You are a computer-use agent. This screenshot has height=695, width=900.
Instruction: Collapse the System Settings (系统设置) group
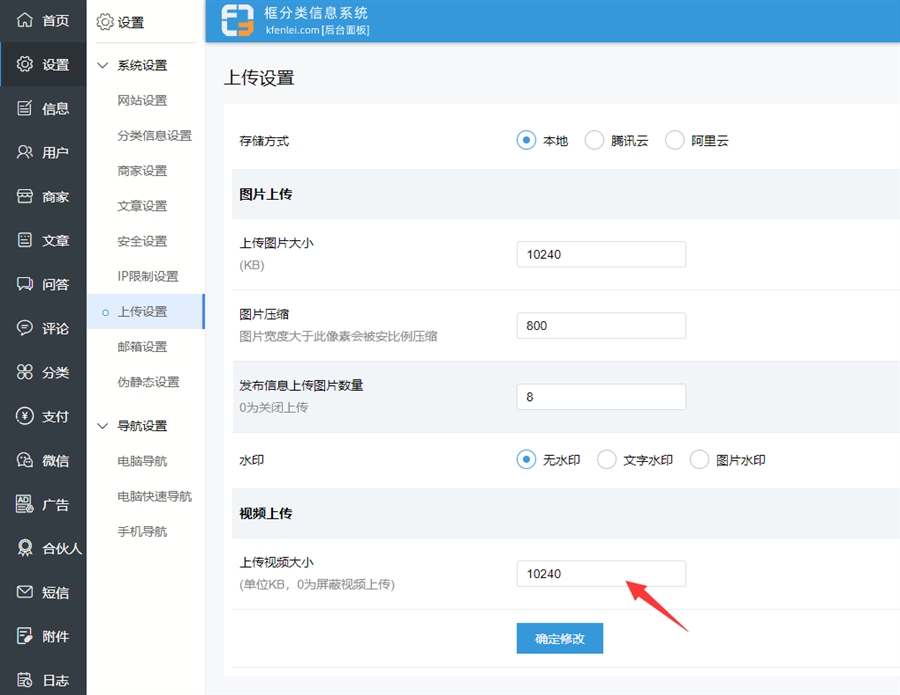[102, 66]
